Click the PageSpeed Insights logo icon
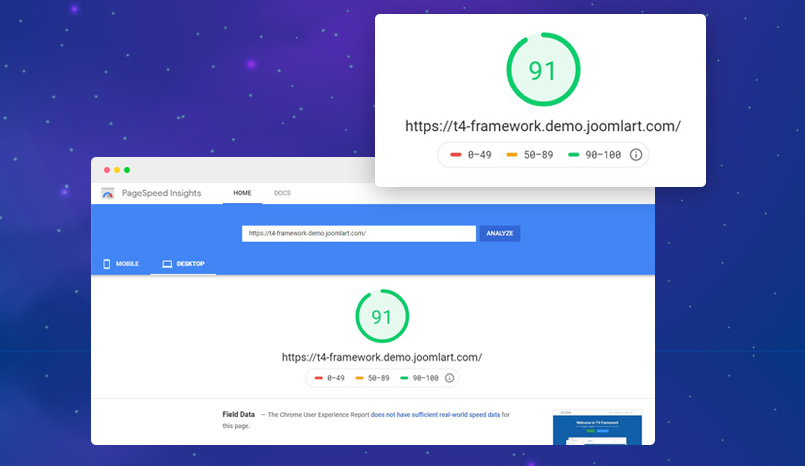This screenshot has width=805, height=466. point(107,193)
